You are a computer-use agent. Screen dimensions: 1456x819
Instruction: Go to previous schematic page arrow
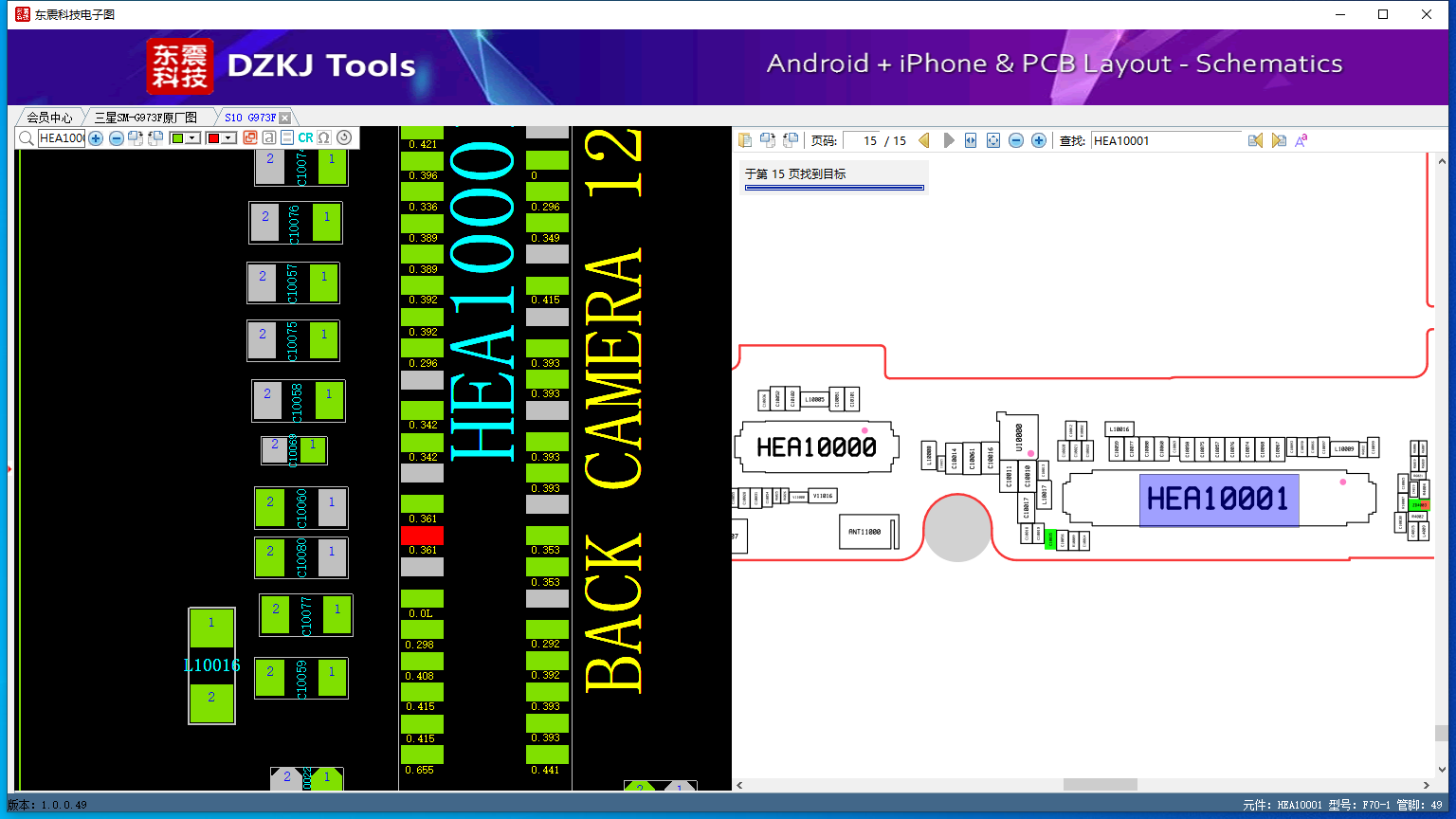[924, 140]
